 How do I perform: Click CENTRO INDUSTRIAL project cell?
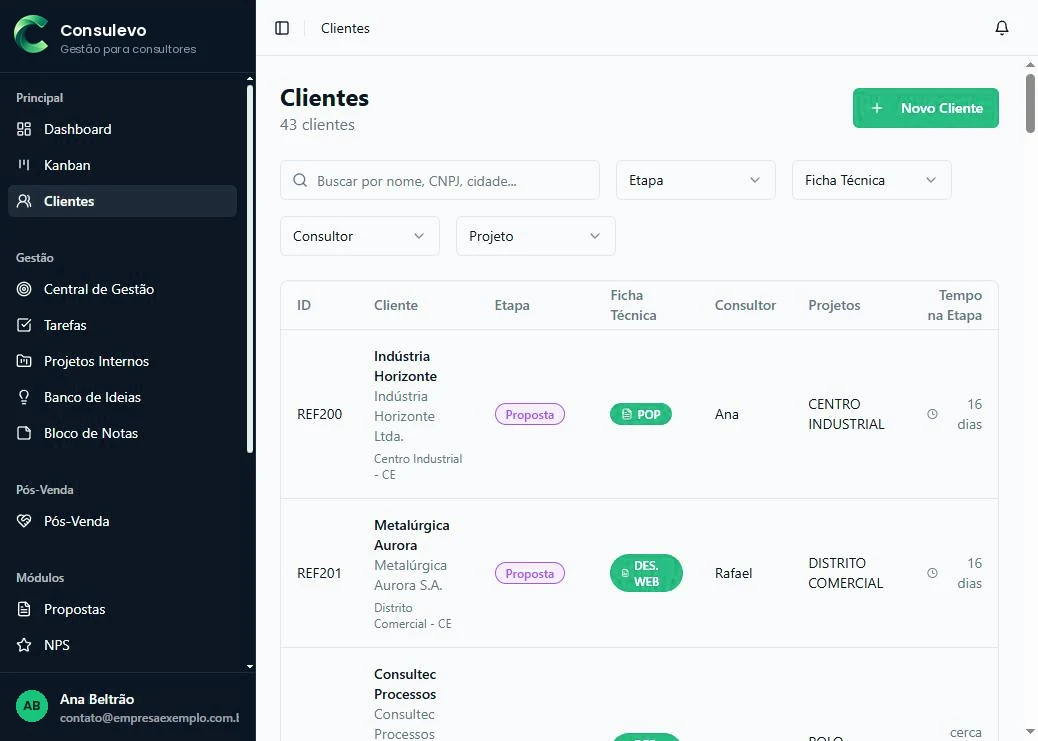tap(846, 414)
